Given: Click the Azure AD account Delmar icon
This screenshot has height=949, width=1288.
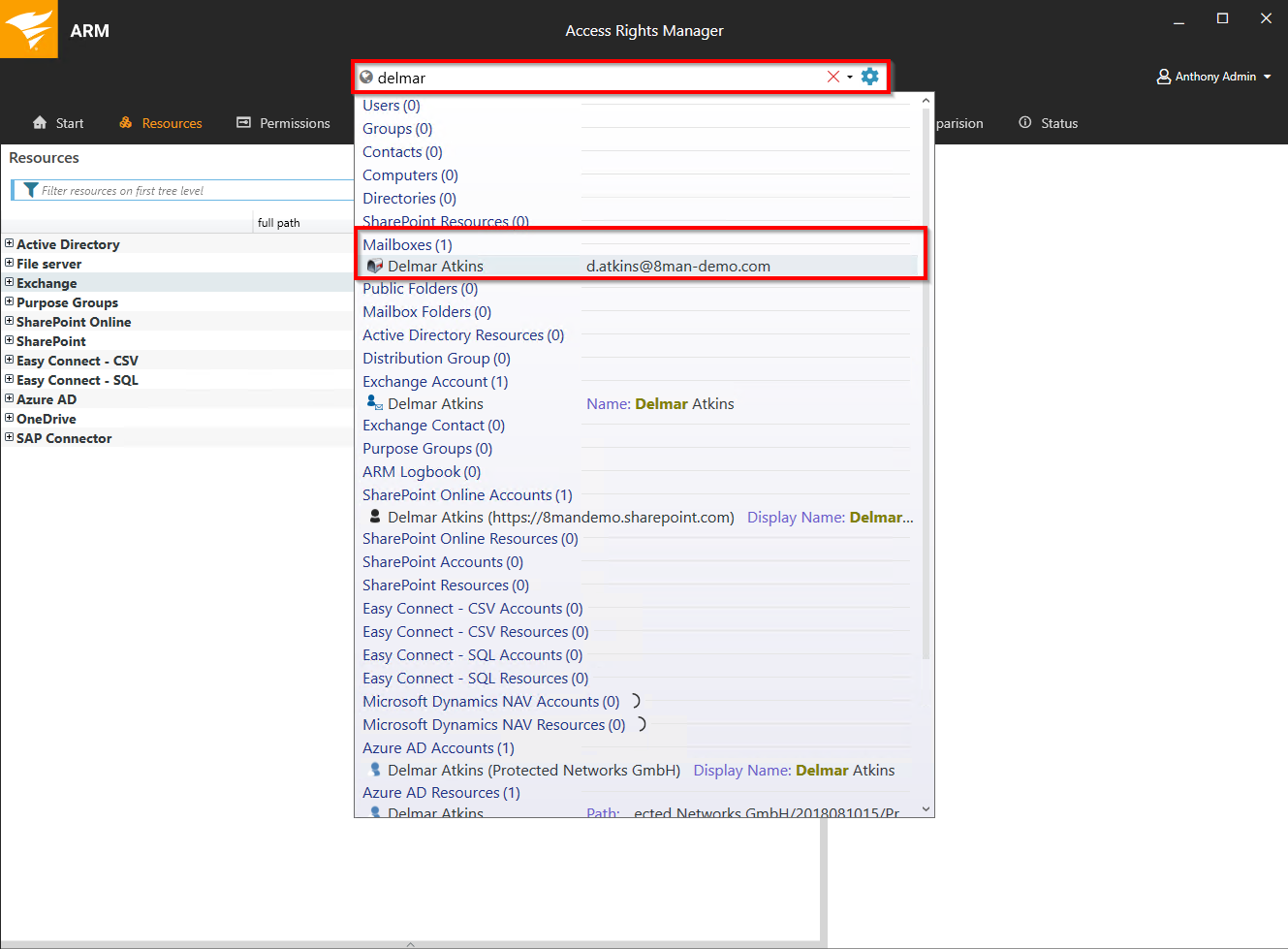Looking at the screenshot, I should coord(375,770).
